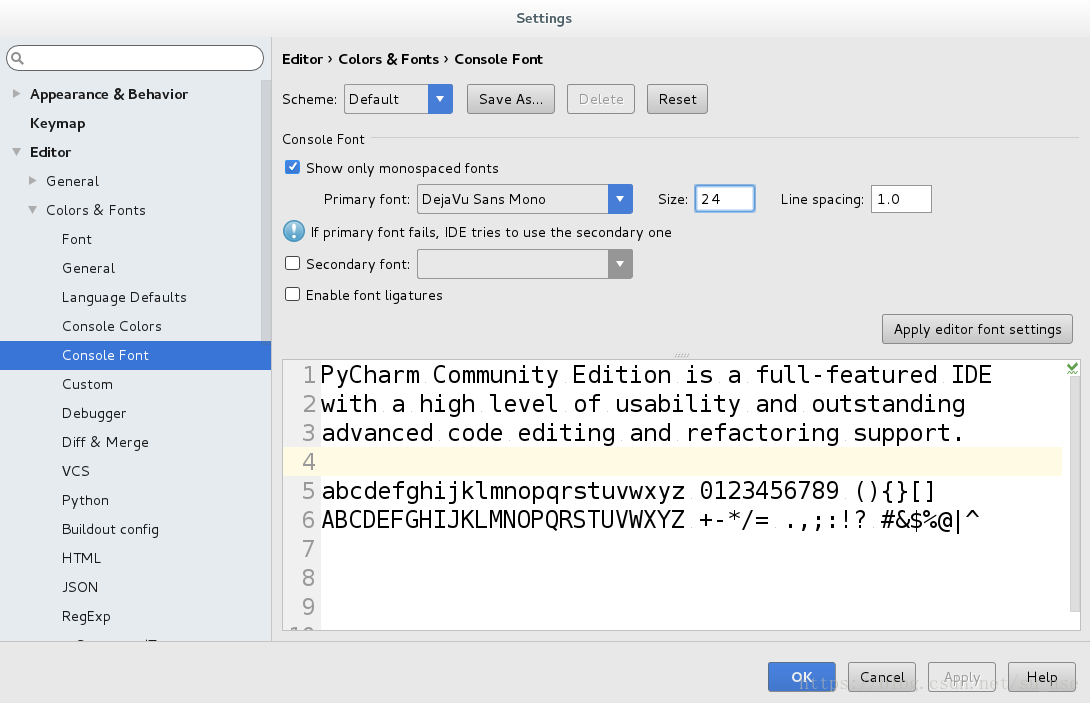Image resolution: width=1090 pixels, height=703 pixels.
Task: Select Language Defaults in the tree
Action: pyautogui.click(x=124, y=298)
